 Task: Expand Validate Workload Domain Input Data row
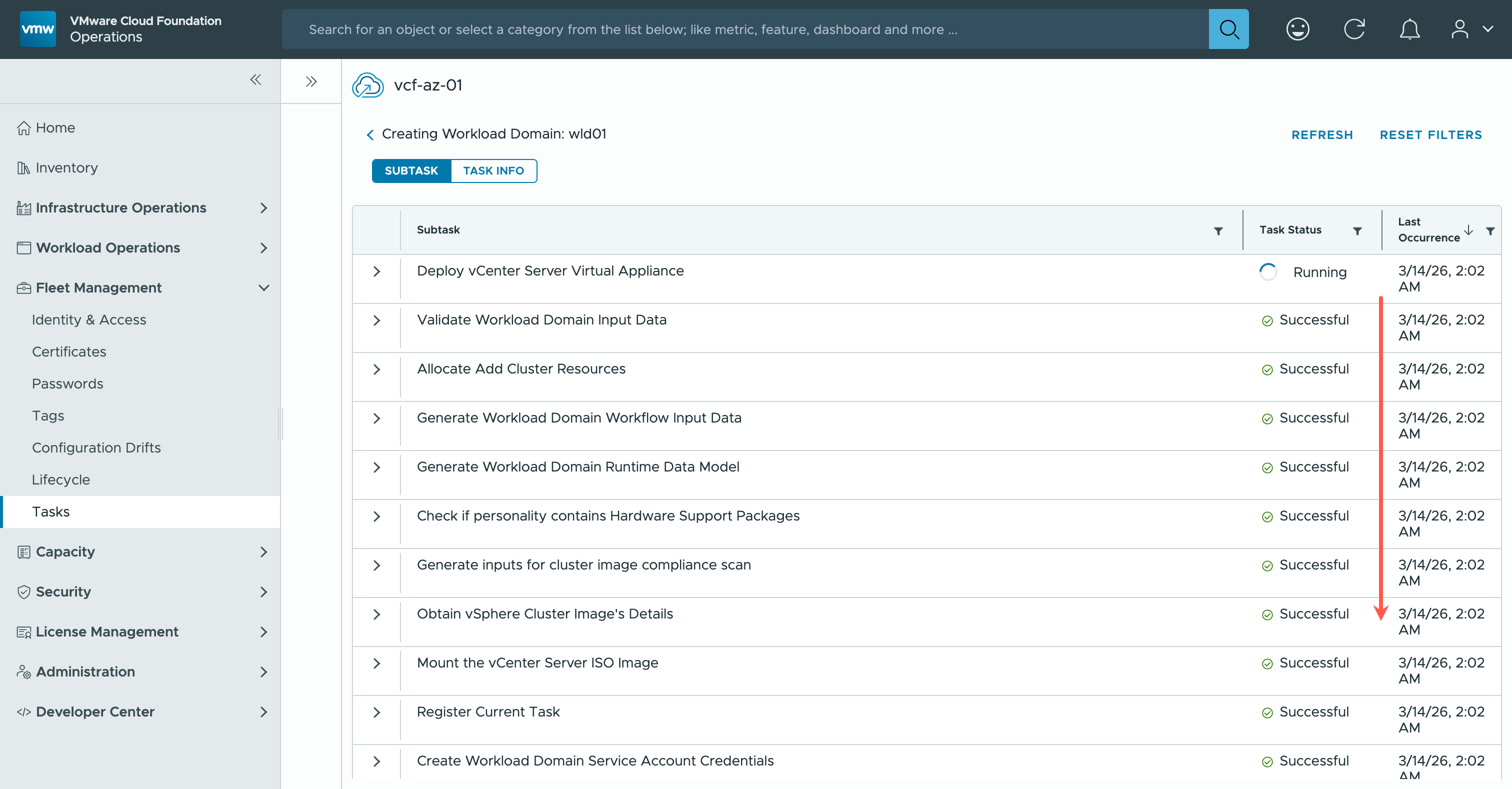[x=377, y=320]
